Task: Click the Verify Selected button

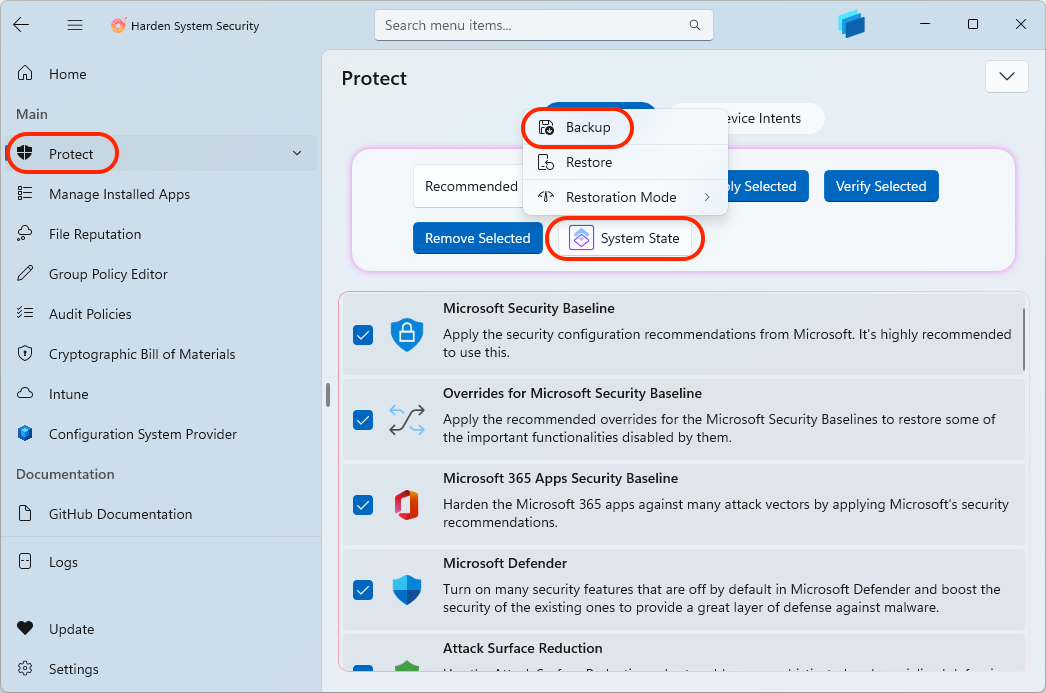Action: pos(881,186)
